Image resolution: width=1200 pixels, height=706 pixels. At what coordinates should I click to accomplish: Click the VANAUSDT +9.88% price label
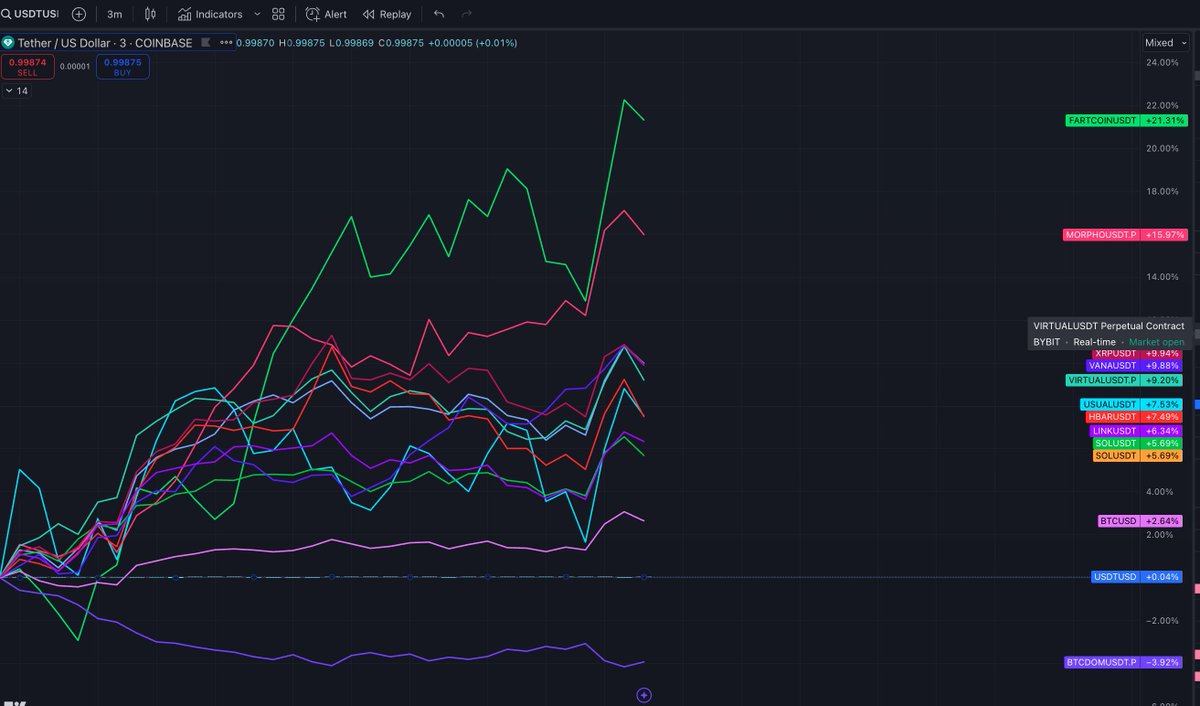[1135, 366]
